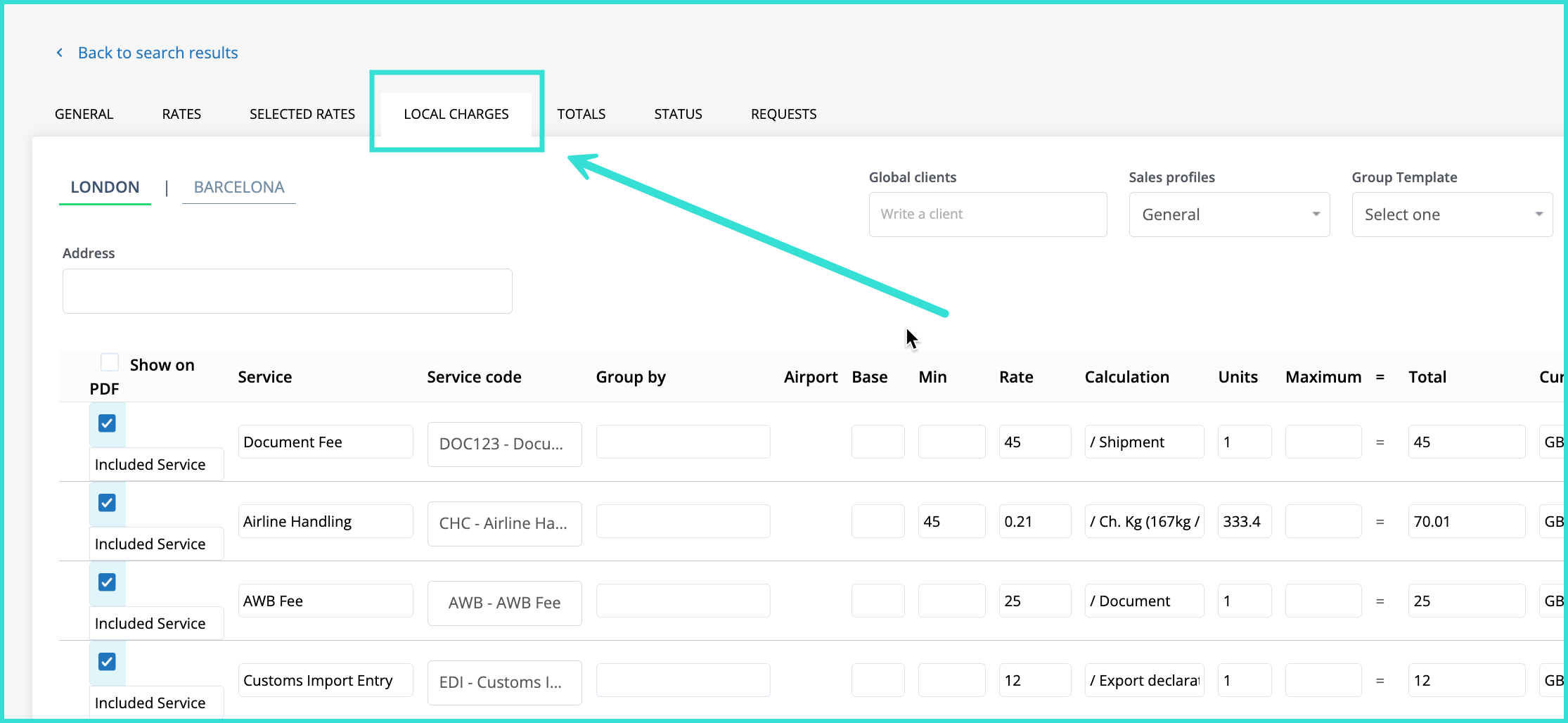
Task: Click the Global clients input field
Action: [x=987, y=215]
